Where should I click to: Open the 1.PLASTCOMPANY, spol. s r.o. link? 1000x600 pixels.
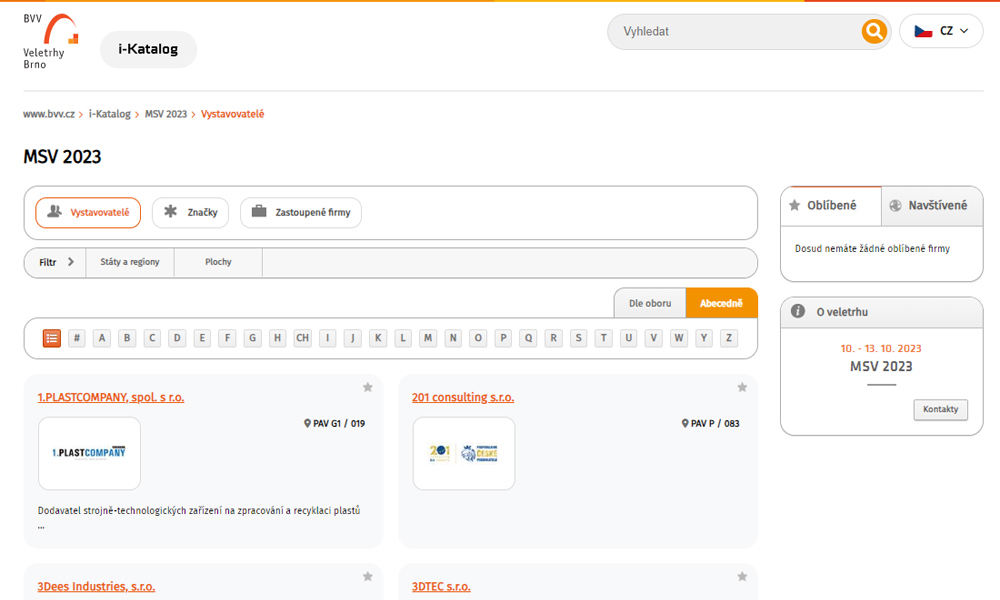tap(111, 397)
